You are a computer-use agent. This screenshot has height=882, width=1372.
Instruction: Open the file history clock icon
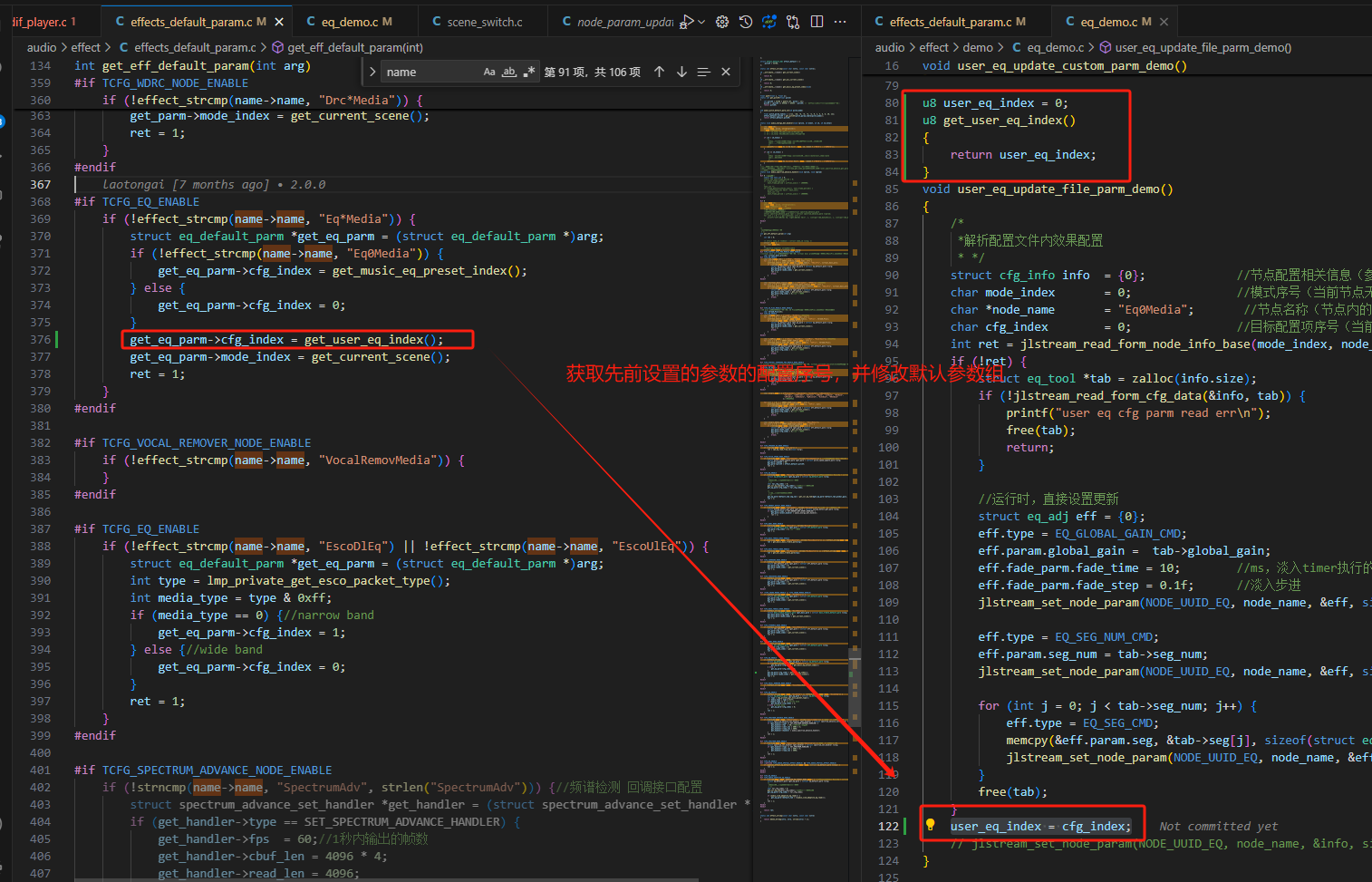pyautogui.click(x=746, y=22)
